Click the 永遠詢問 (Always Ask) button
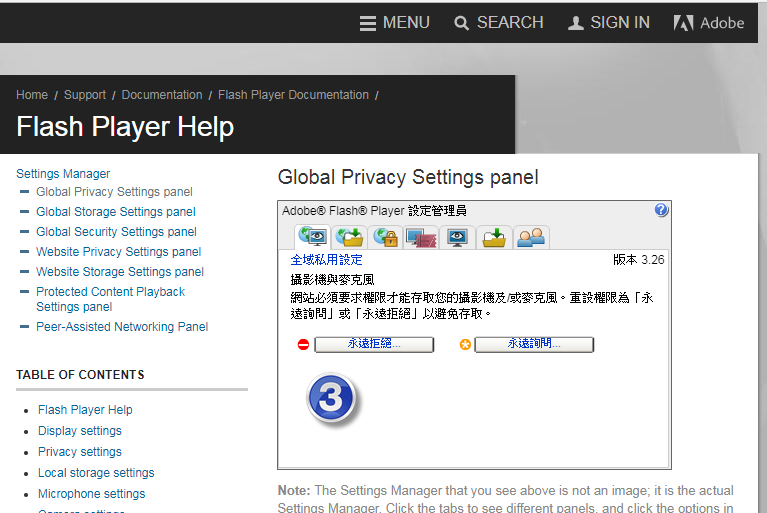Image resolution: width=767 pixels, height=513 pixels. point(534,344)
